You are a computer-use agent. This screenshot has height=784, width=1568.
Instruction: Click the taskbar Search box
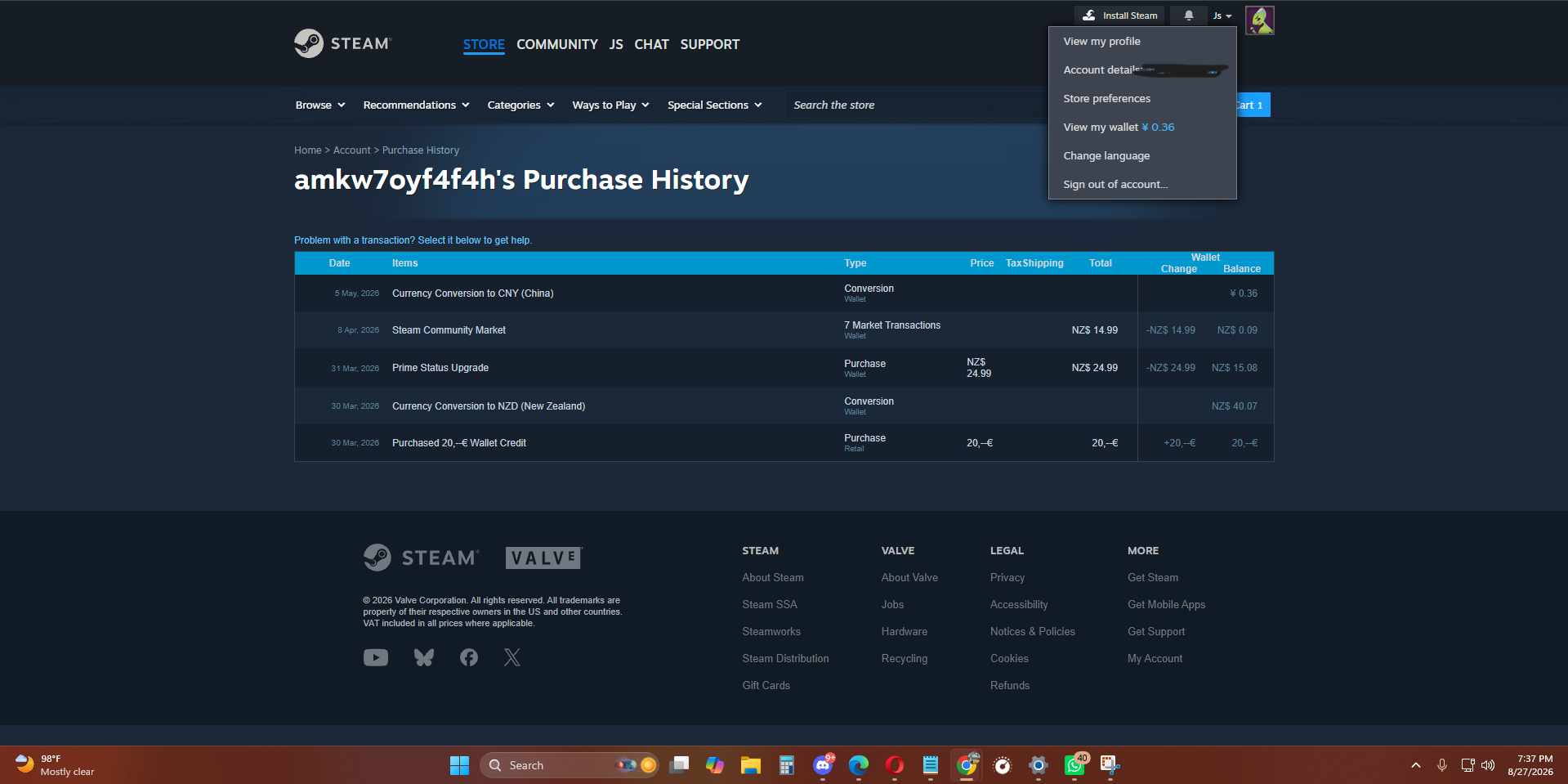[x=570, y=765]
